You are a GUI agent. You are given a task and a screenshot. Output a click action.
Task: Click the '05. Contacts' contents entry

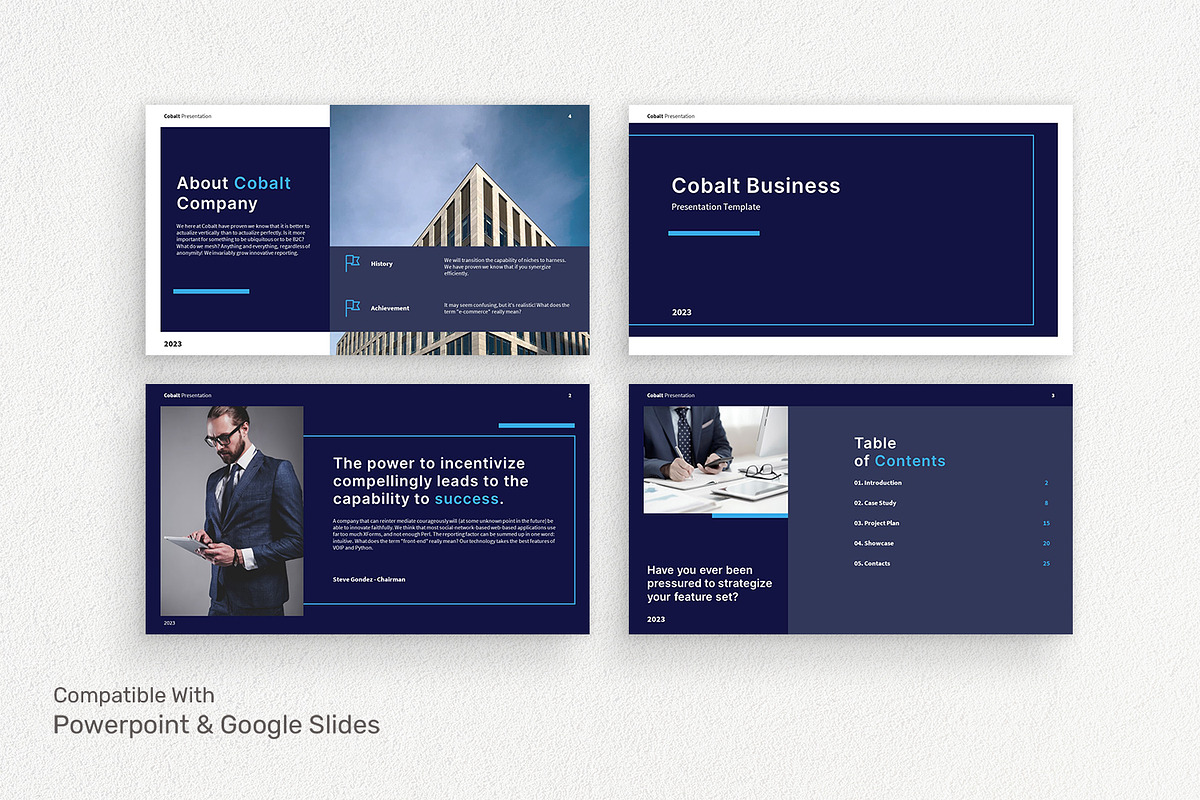coord(872,563)
